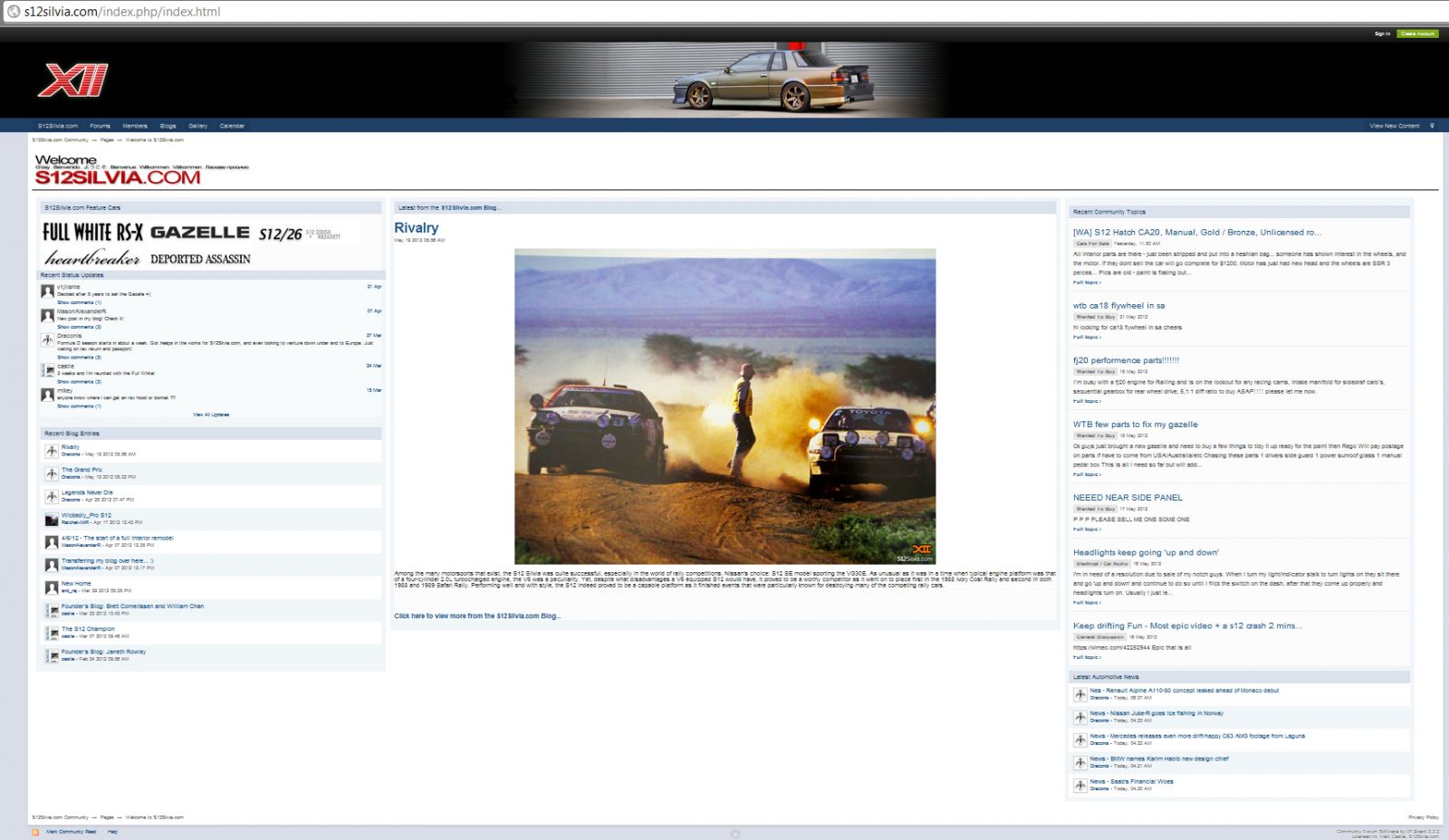Screen dimensions: 1449x840
Task: Open the Calendar nav item
Action: (x=232, y=126)
